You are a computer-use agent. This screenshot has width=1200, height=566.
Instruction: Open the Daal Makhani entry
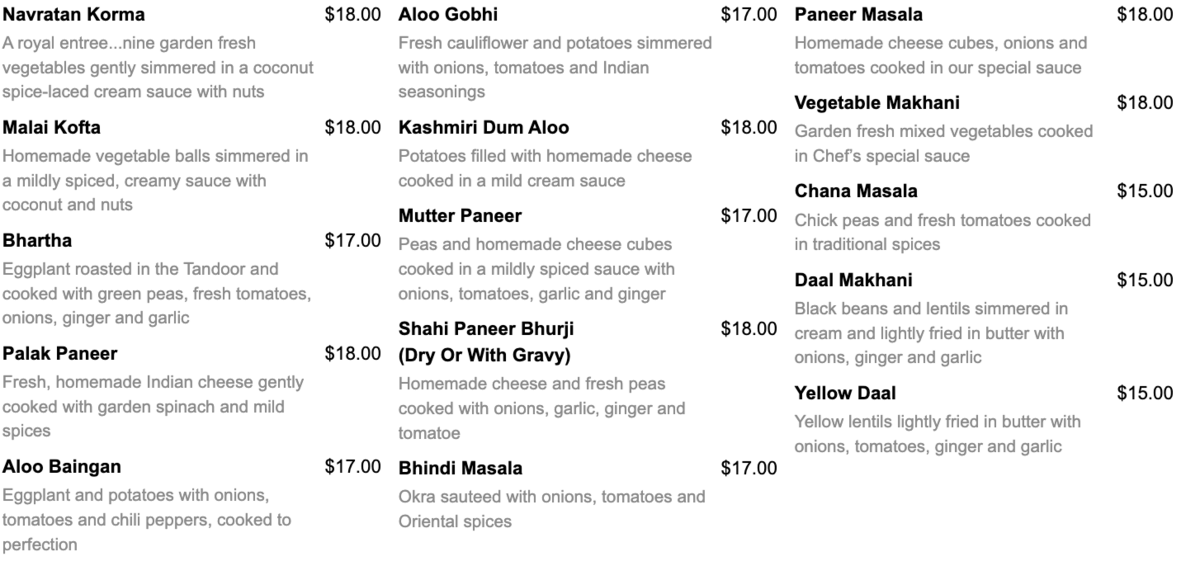coord(853,280)
